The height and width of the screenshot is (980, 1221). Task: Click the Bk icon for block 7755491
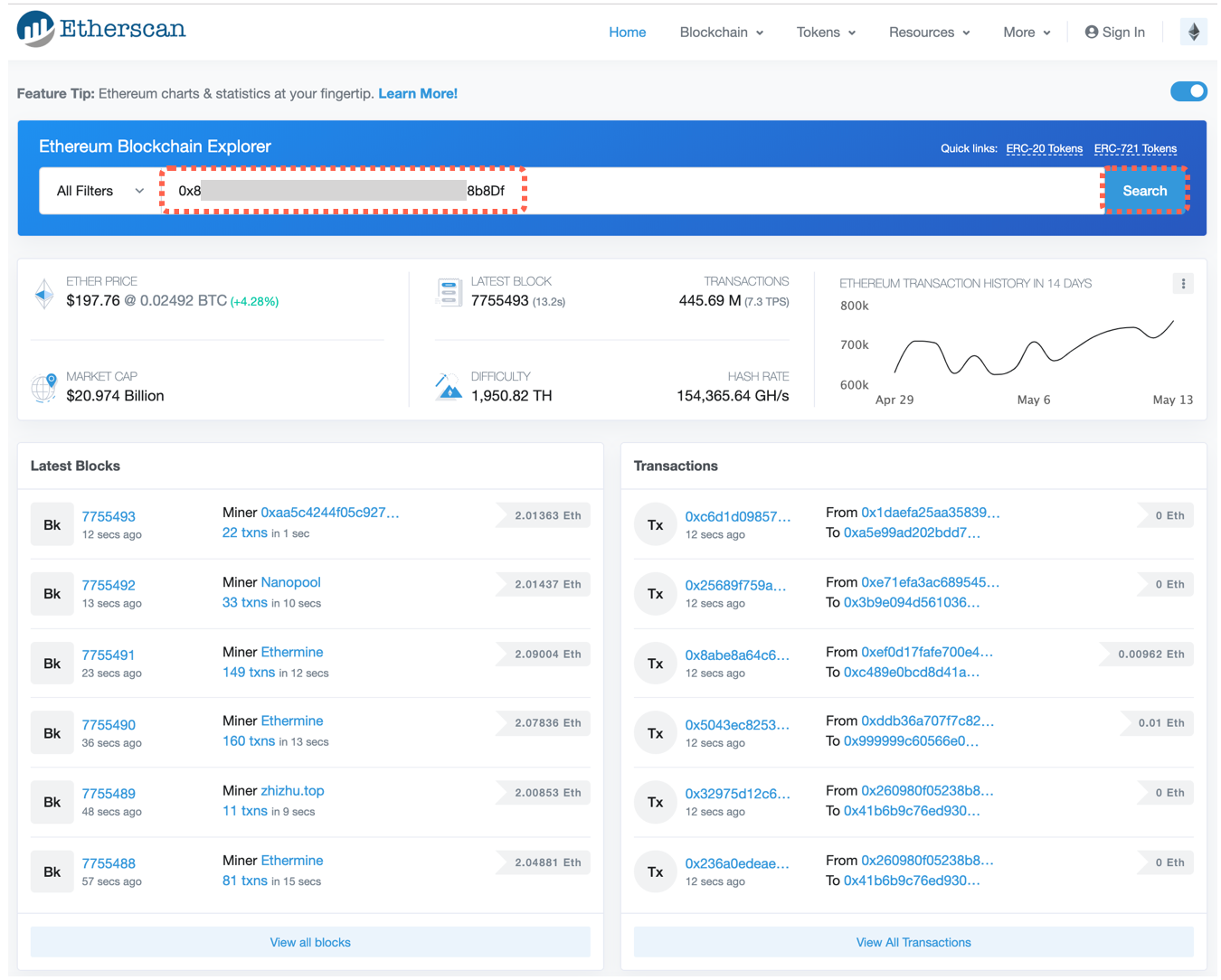coord(52,664)
